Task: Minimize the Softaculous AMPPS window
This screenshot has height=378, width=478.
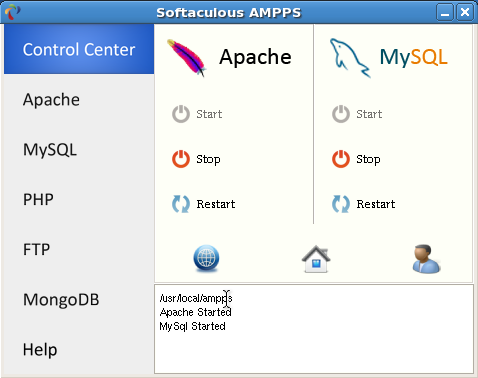Action: (x=445, y=13)
